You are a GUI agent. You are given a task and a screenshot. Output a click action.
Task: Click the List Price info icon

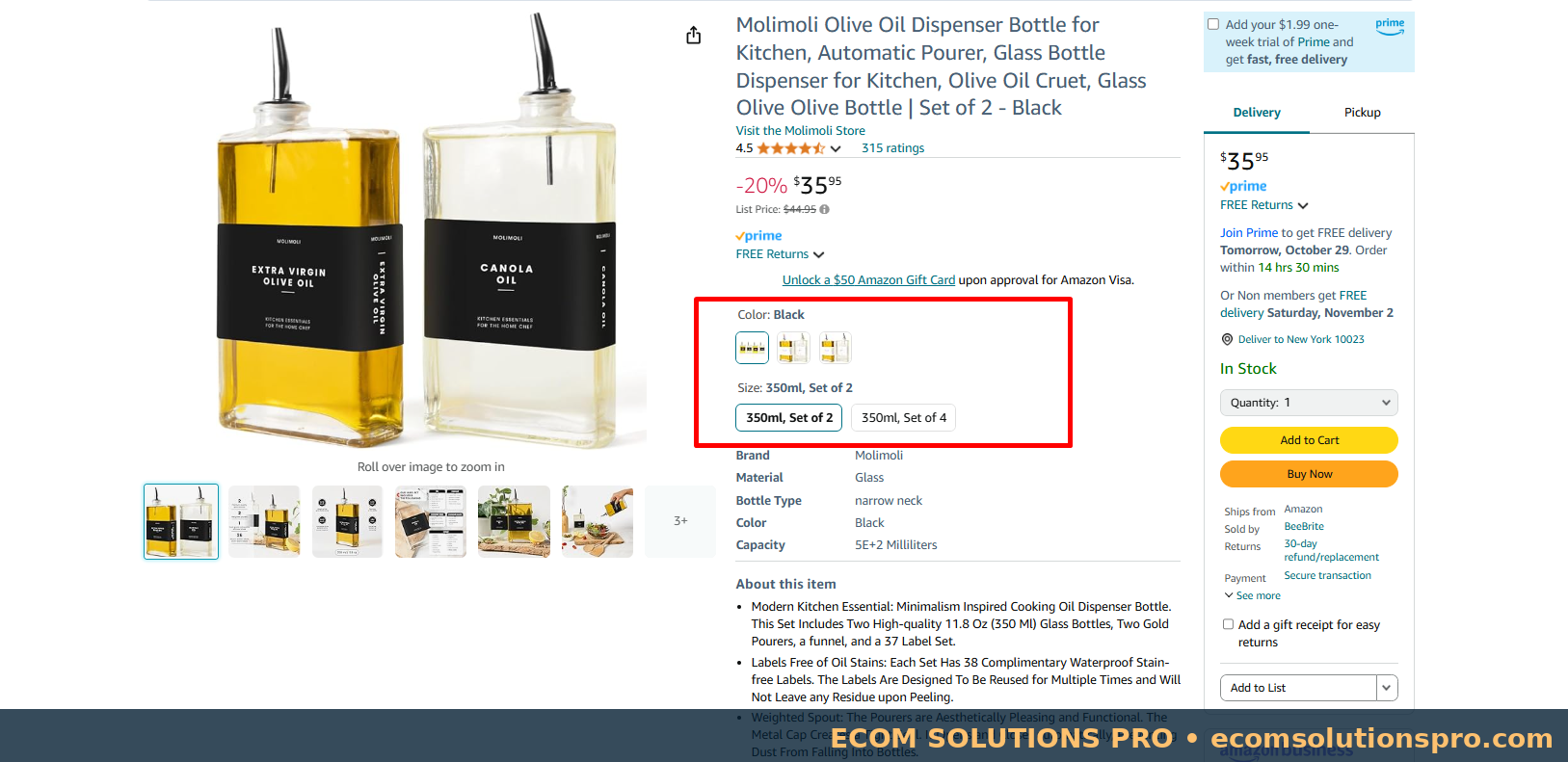(x=824, y=209)
